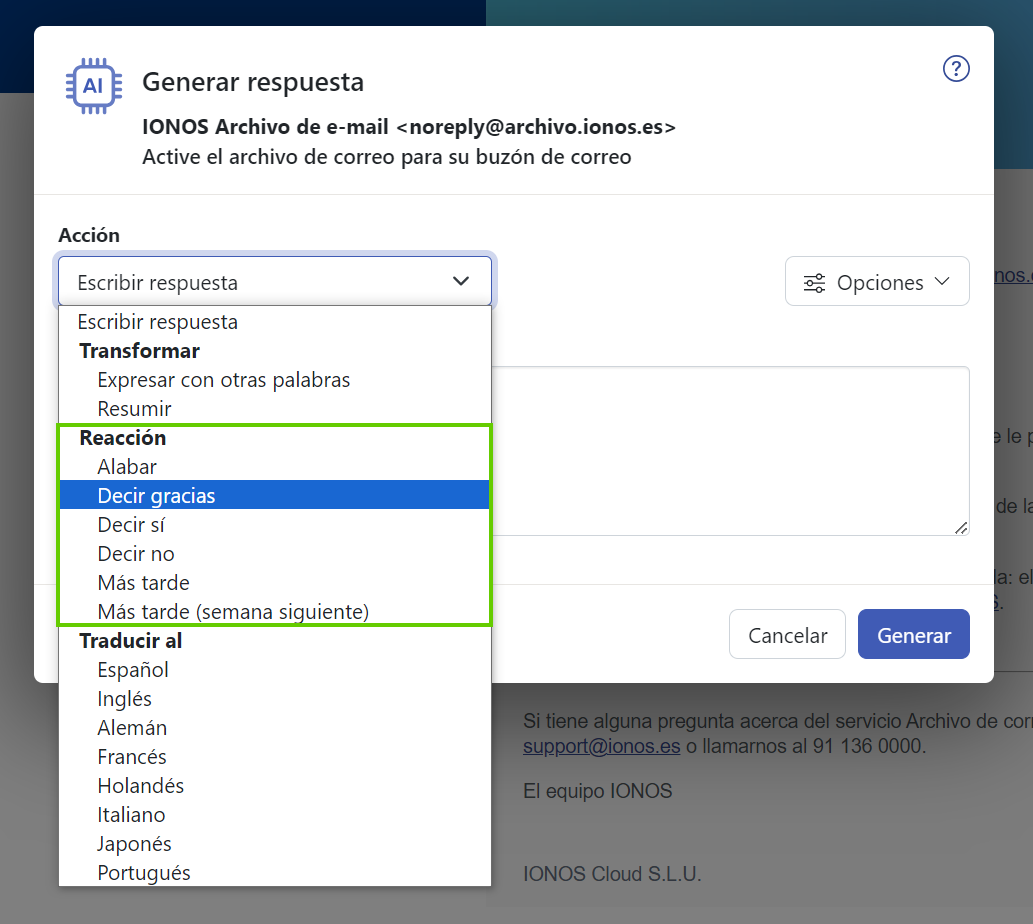Translate to Holandés
Screen dimensions: 1033x924
(275, 786)
